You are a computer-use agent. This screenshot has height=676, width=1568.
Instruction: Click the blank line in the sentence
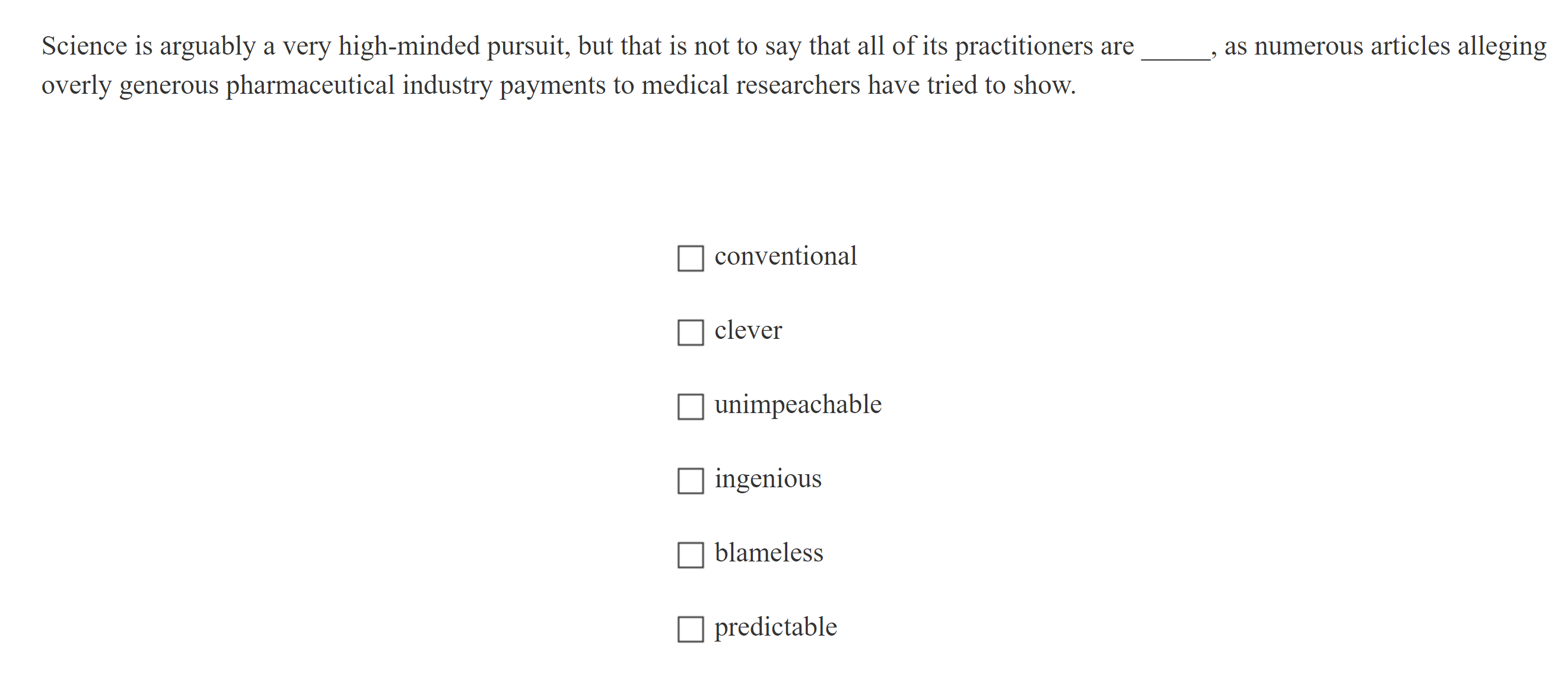tap(1175, 50)
